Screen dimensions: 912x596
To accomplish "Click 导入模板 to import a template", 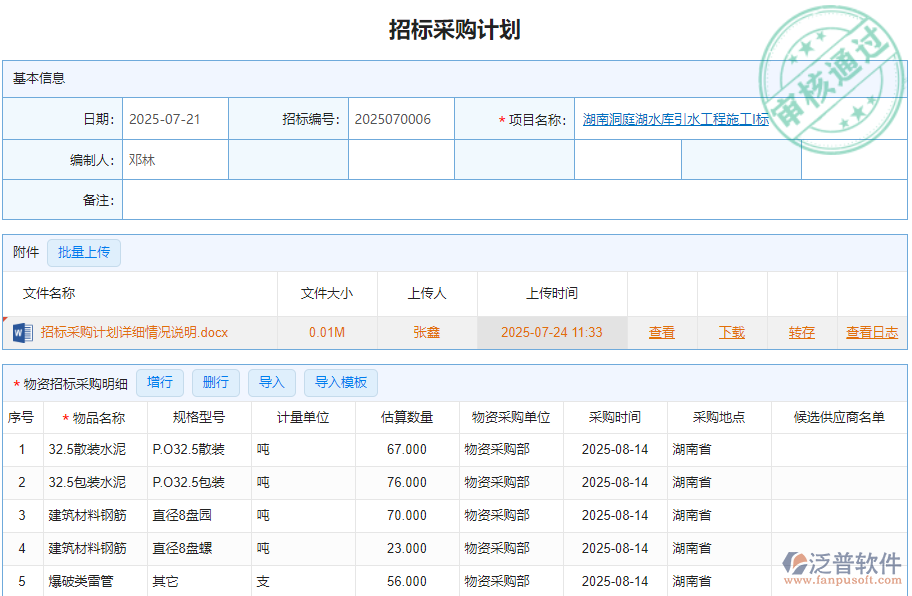I will 340,382.
